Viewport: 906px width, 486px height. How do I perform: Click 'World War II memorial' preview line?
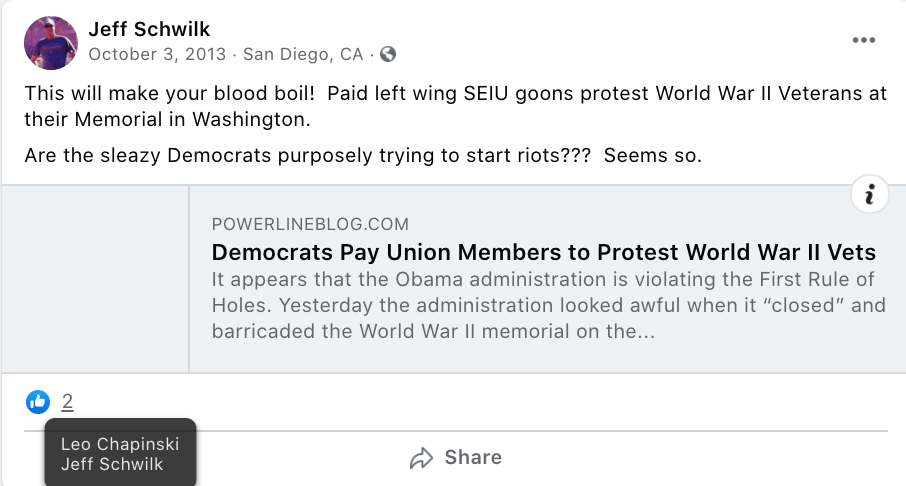pyautogui.click(x=433, y=331)
